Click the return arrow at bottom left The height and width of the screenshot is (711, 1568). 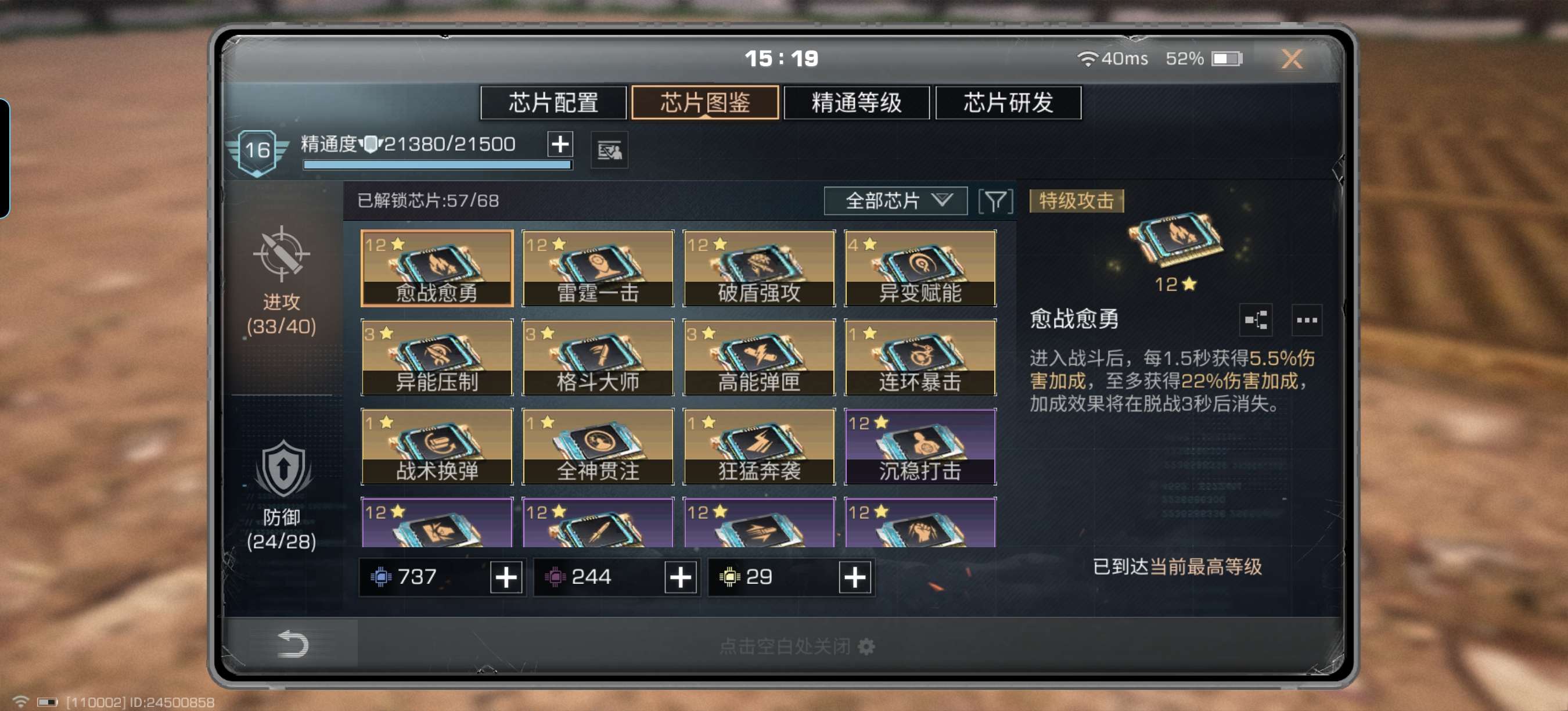pyautogui.click(x=293, y=644)
